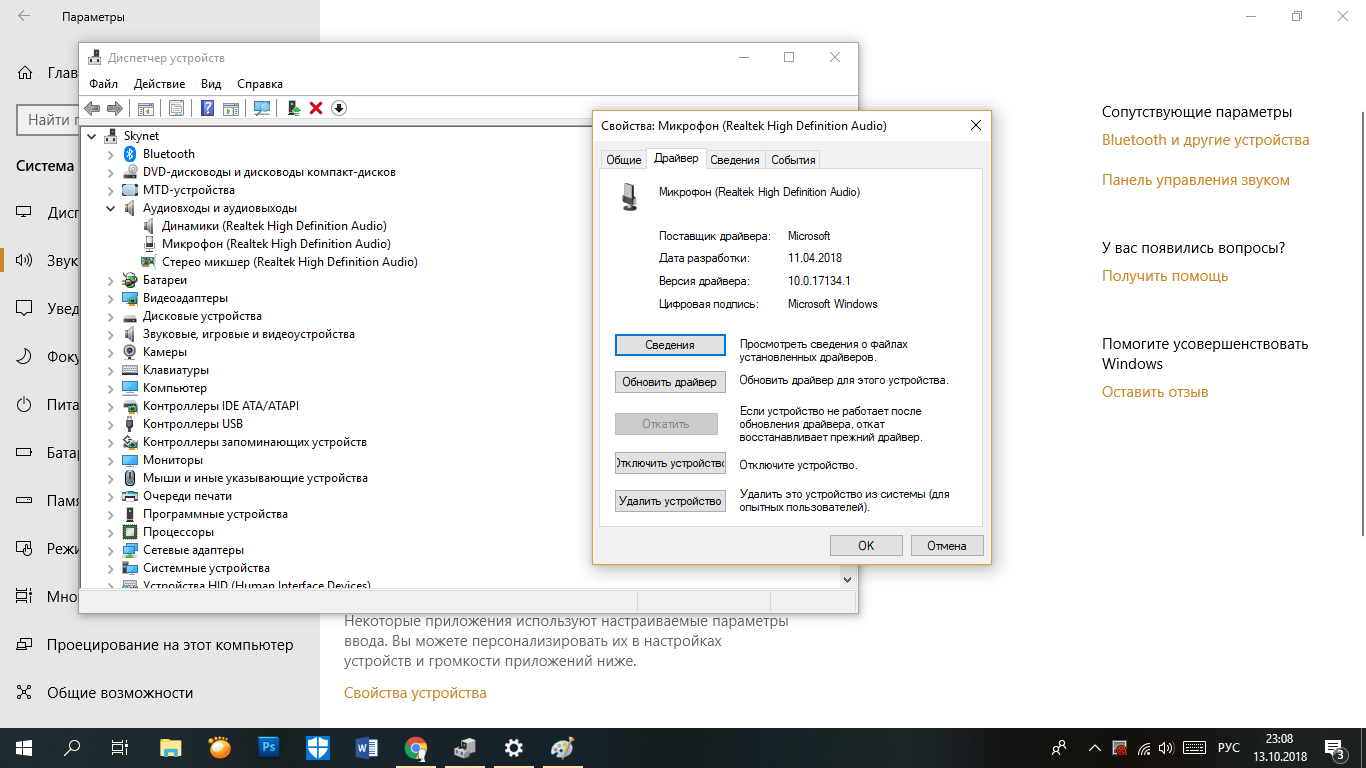Click the microphone icon in the Properties dialog
The height and width of the screenshot is (768, 1366).
pyautogui.click(x=629, y=196)
